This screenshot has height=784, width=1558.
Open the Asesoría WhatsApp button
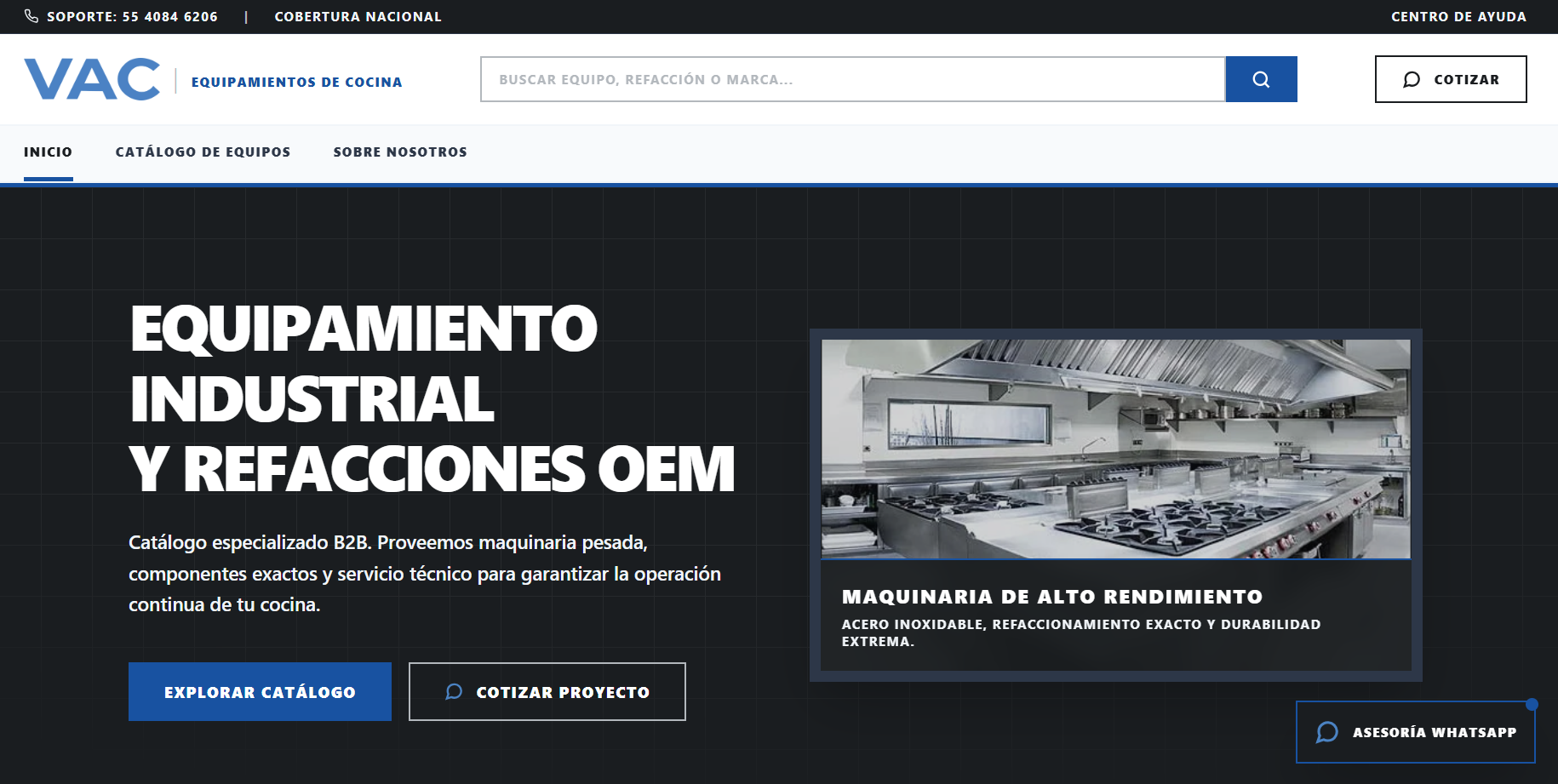coord(1416,732)
